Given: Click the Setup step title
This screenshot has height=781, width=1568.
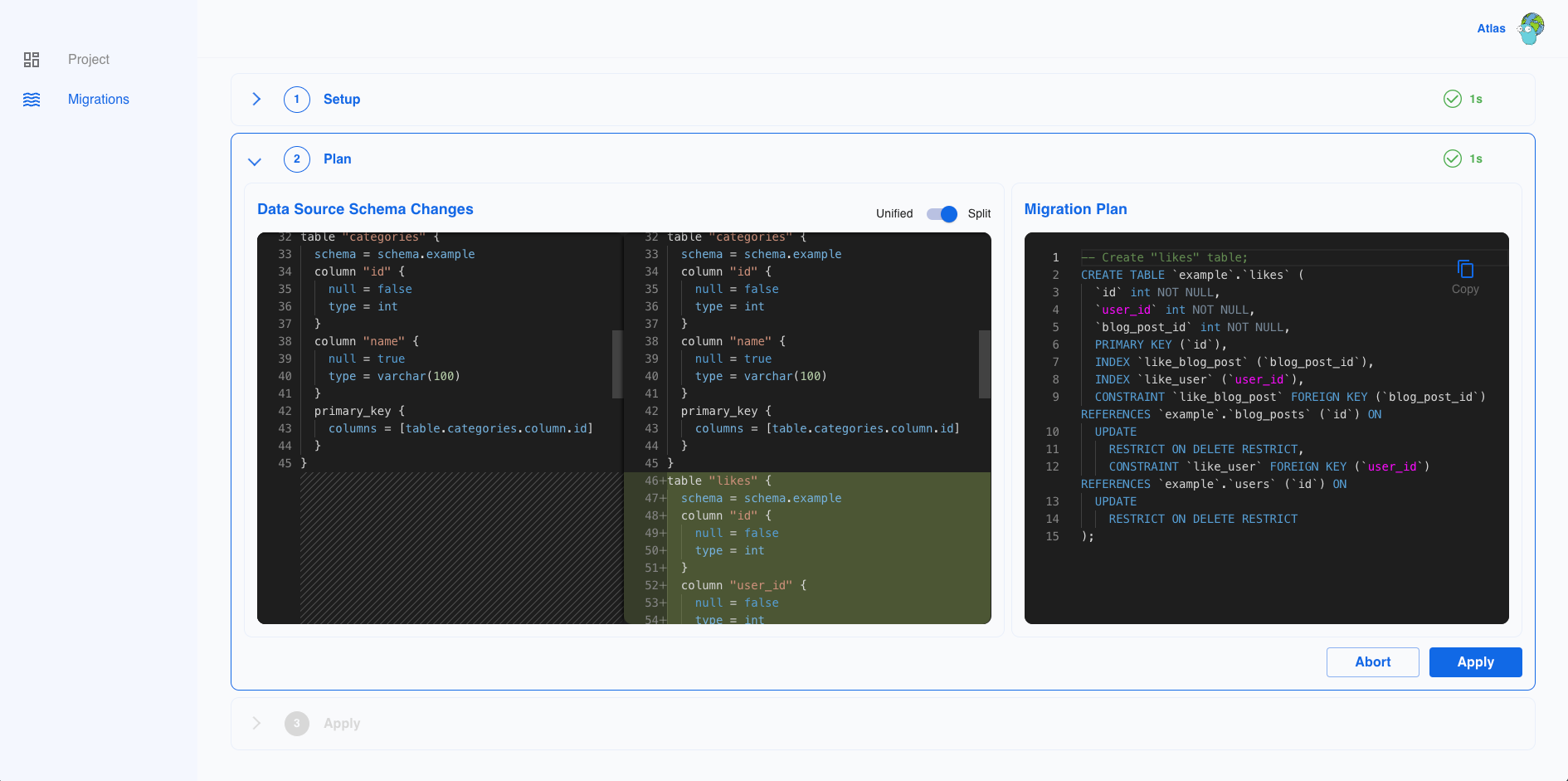Looking at the screenshot, I should [x=342, y=100].
